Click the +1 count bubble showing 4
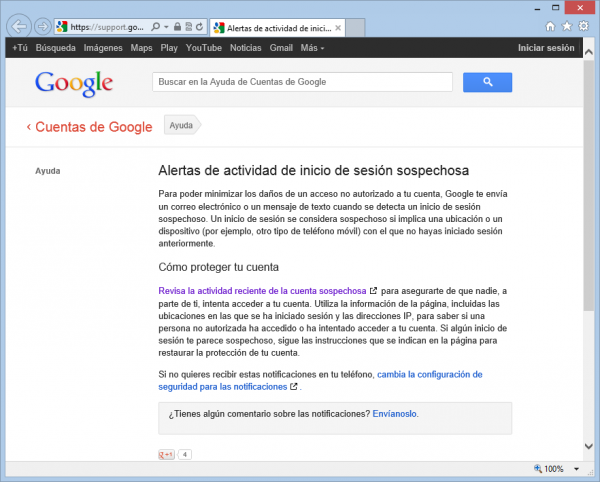 tap(185, 454)
